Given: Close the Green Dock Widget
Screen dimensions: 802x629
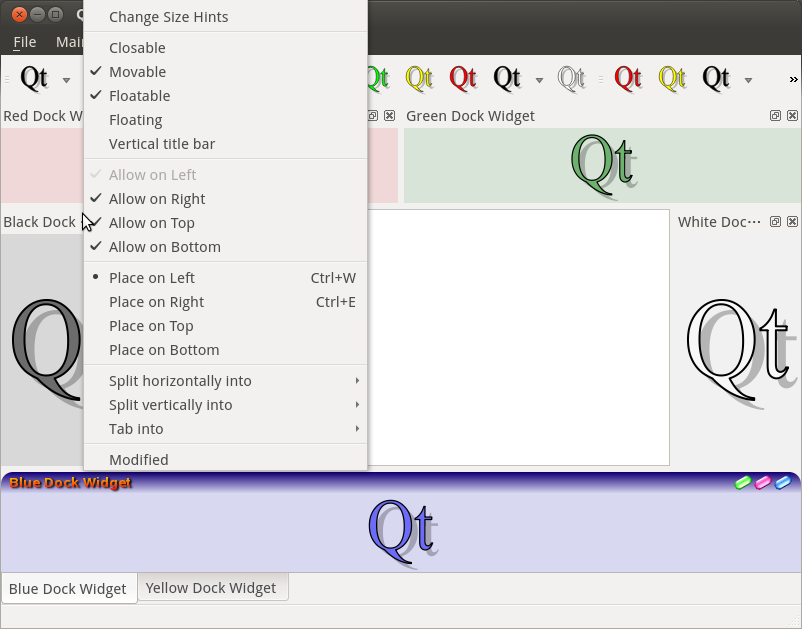Looking at the screenshot, I should tap(792, 116).
